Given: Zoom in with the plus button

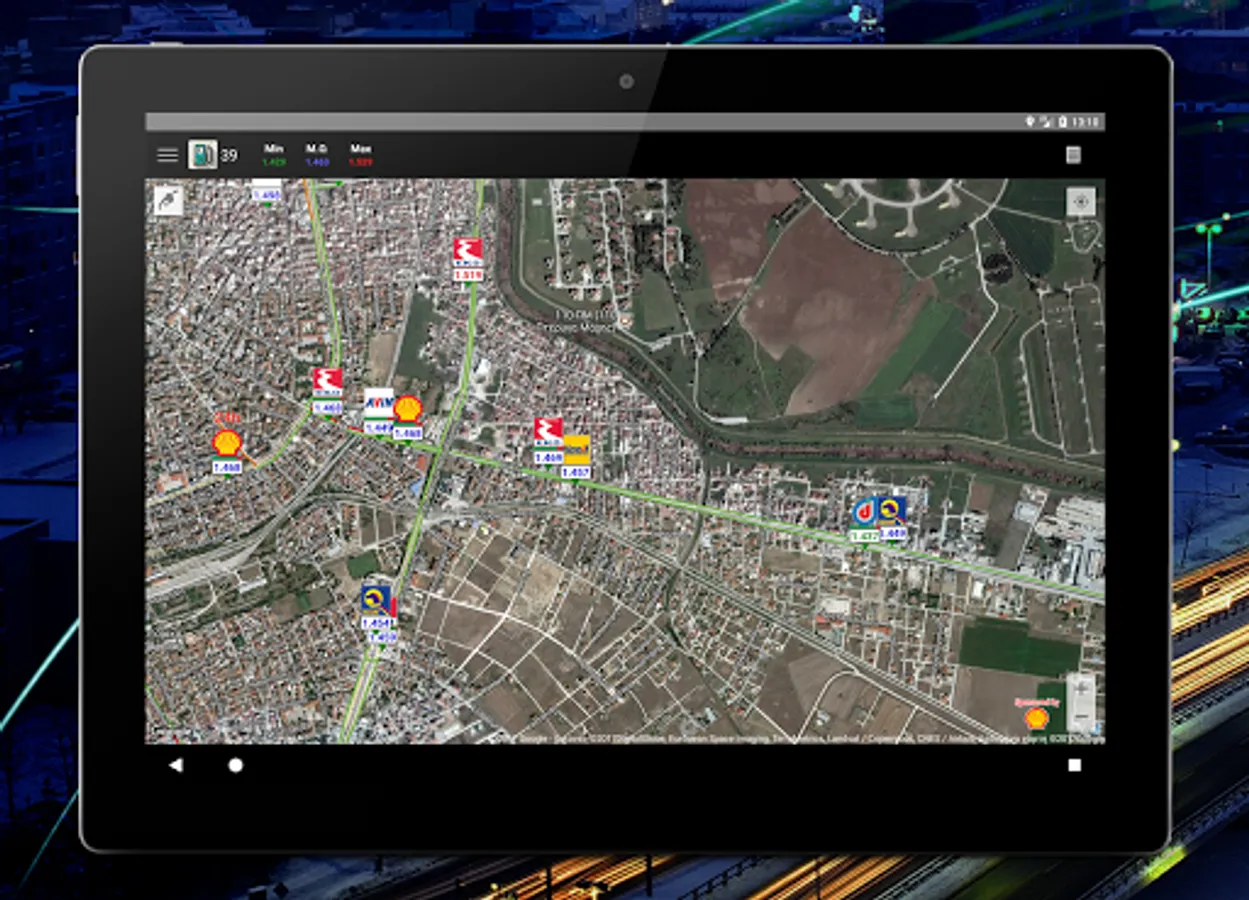Looking at the screenshot, I should [1081, 690].
